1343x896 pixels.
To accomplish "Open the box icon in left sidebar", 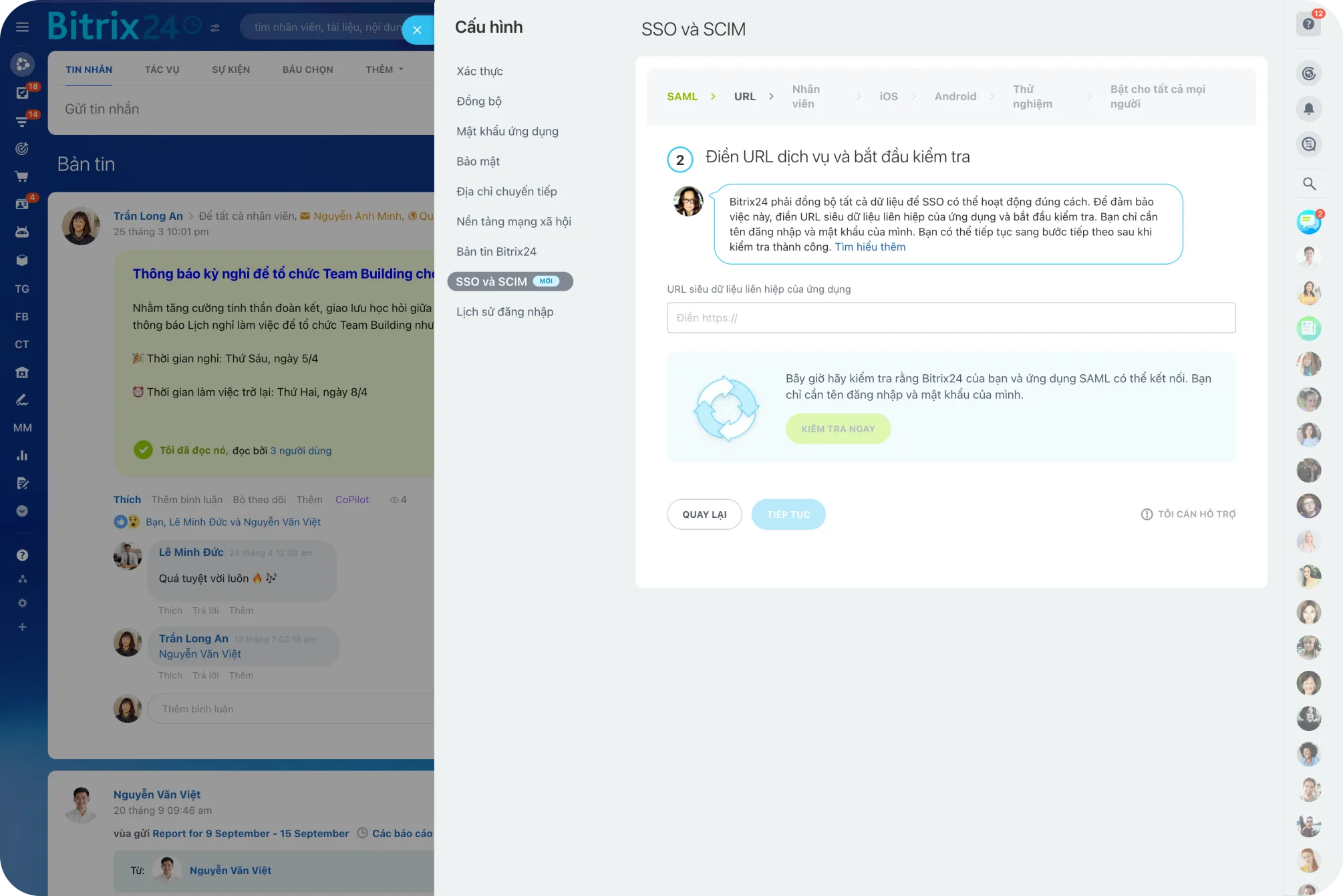I will click(x=22, y=260).
